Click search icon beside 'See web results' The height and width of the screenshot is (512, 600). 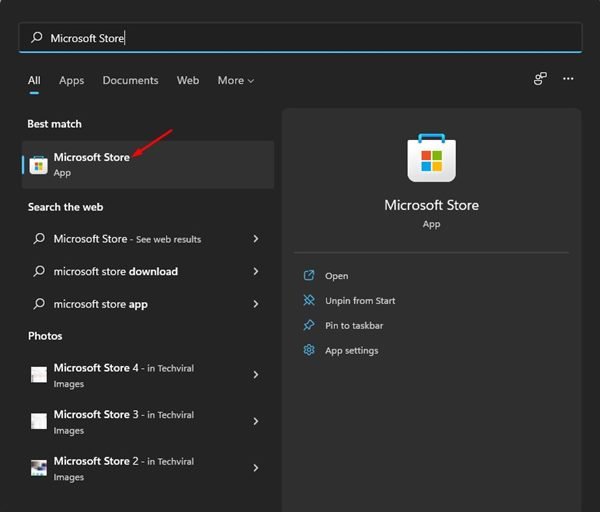coord(39,238)
